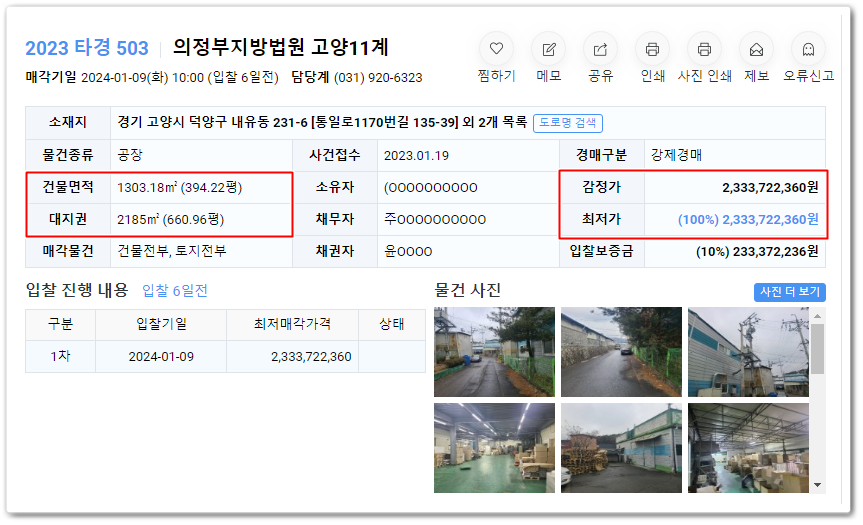The width and height of the screenshot is (863, 525).
Task: Click the 입찰 6일전 link text
Action: coord(175,291)
